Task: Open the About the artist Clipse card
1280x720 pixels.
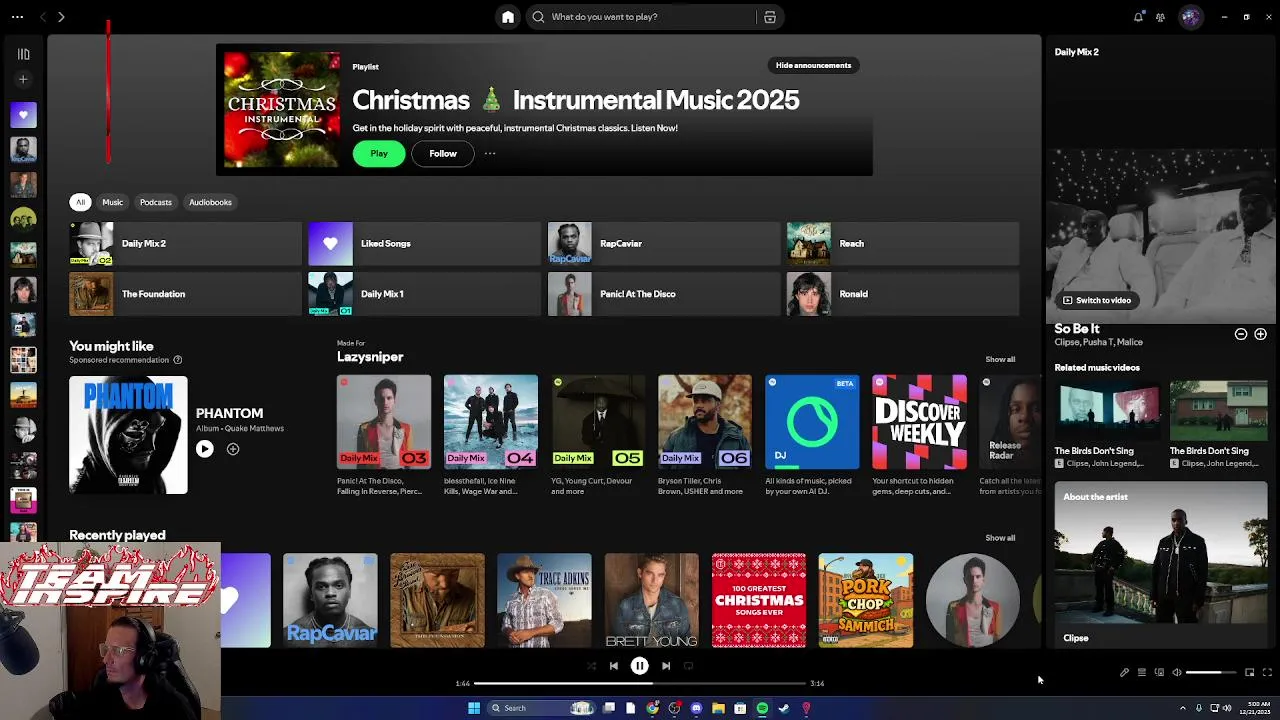Action: (x=1160, y=565)
